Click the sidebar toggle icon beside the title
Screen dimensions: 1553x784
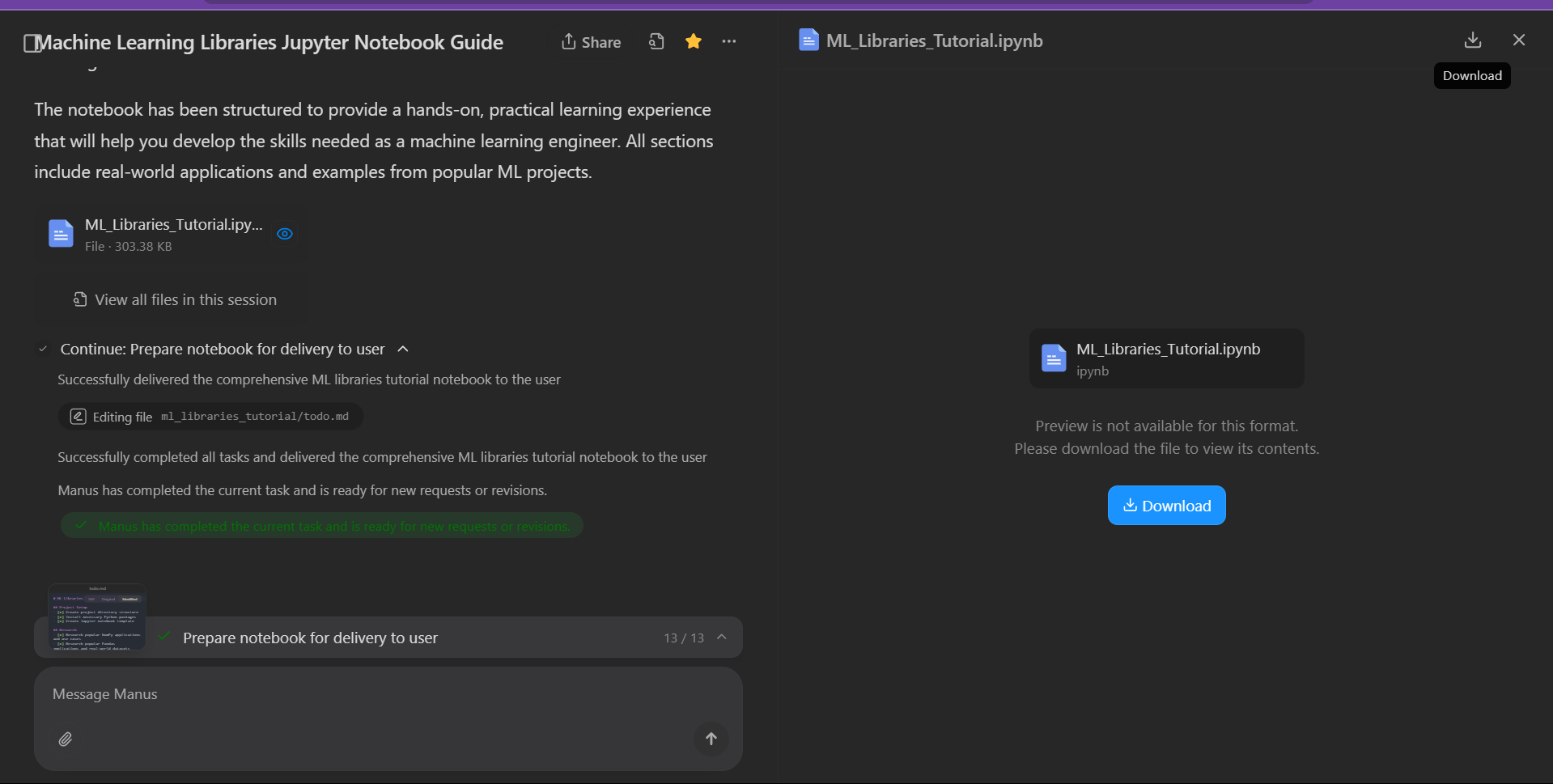pyautogui.click(x=32, y=43)
